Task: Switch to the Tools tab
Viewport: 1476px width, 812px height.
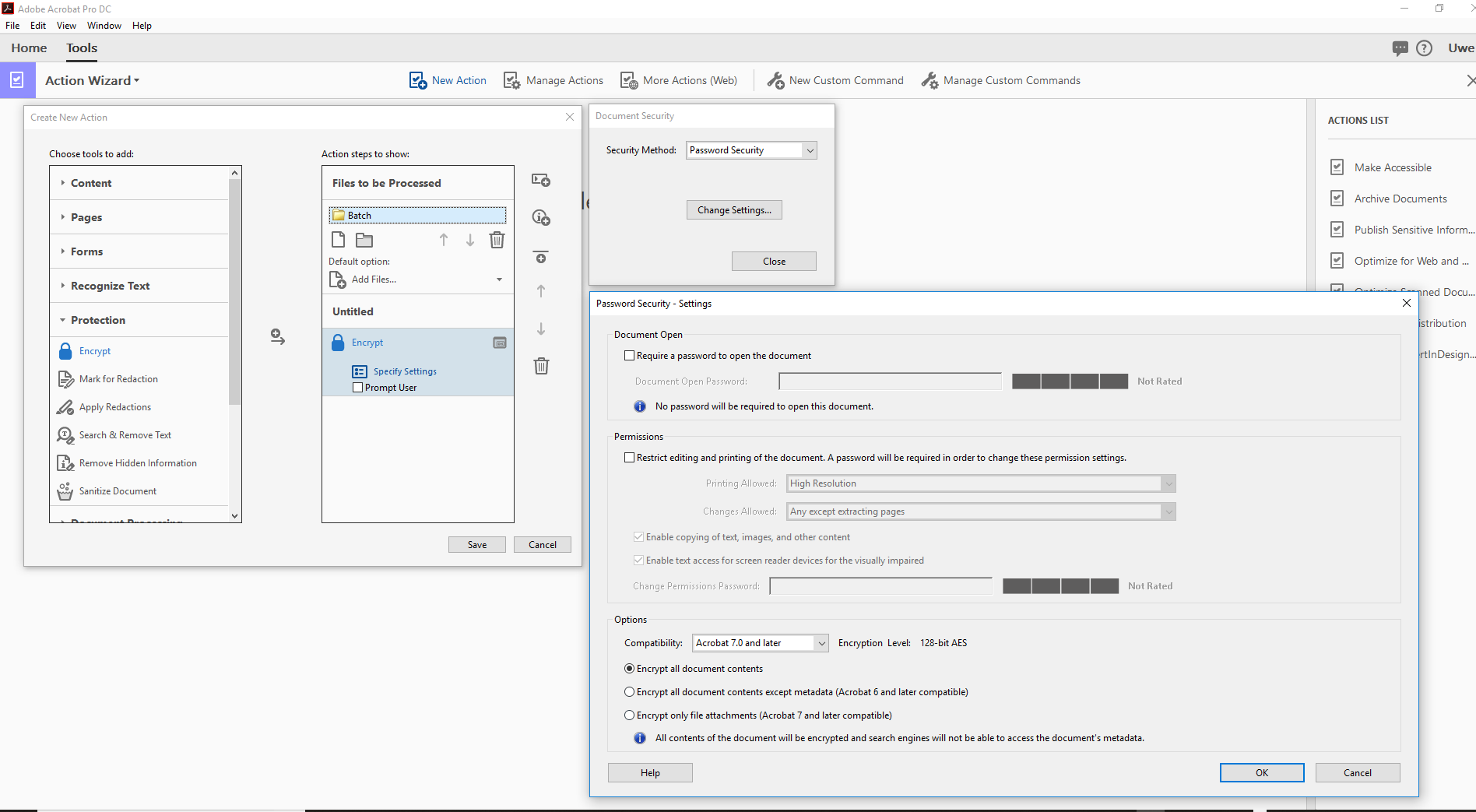Action: (82, 48)
